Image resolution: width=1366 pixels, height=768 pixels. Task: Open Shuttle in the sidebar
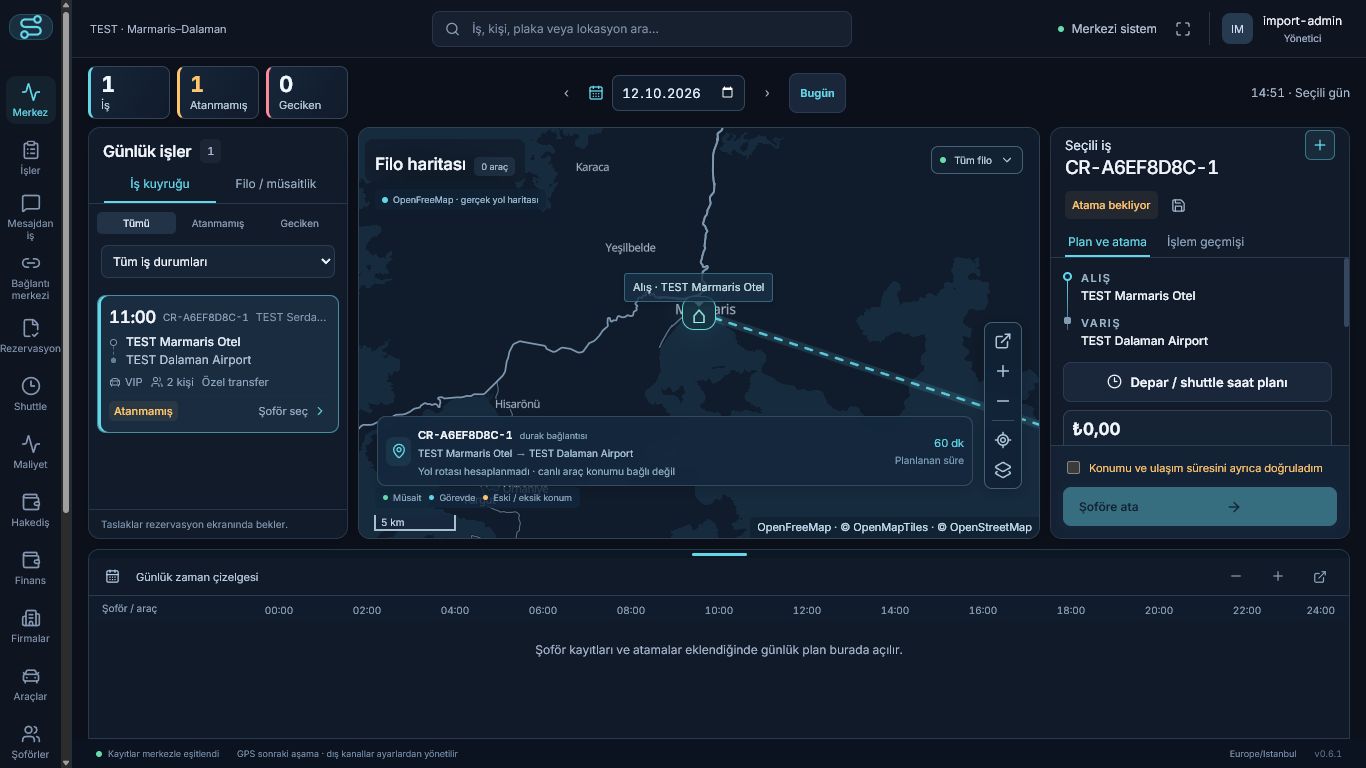pyautogui.click(x=31, y=394)
